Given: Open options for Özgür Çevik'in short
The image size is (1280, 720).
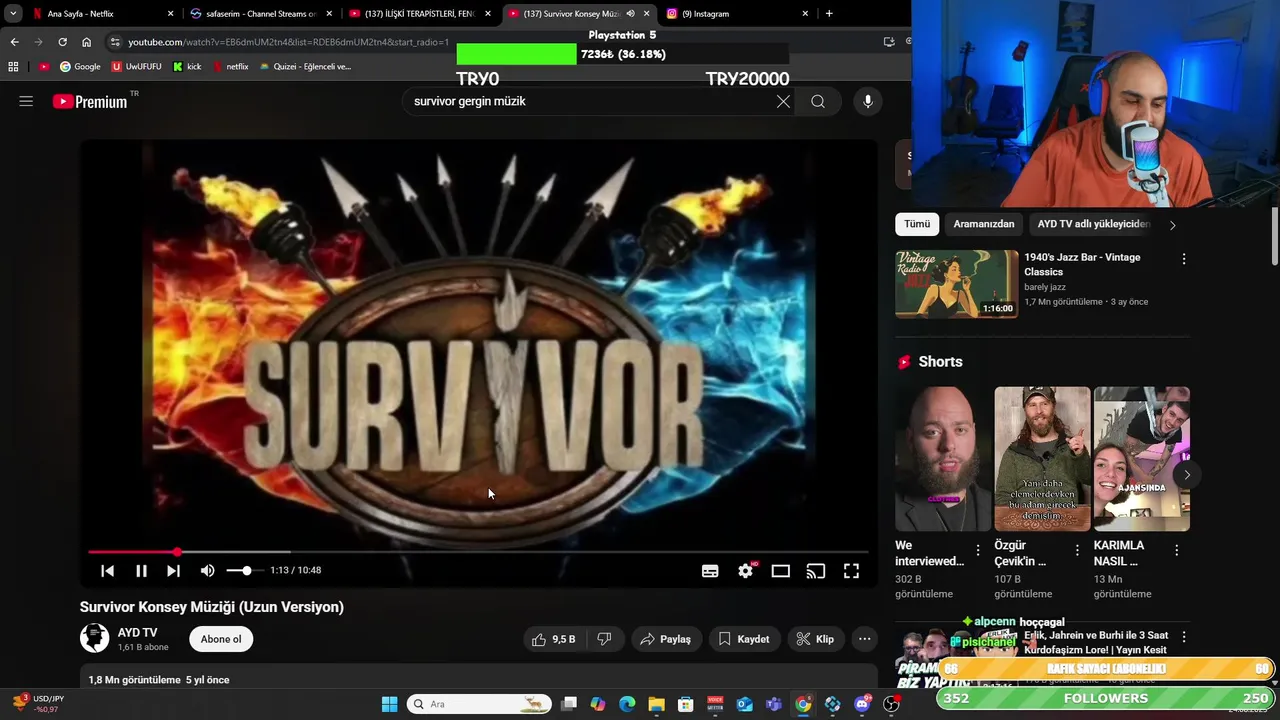Looking at the screenshot, I should tap(1077, 550).
